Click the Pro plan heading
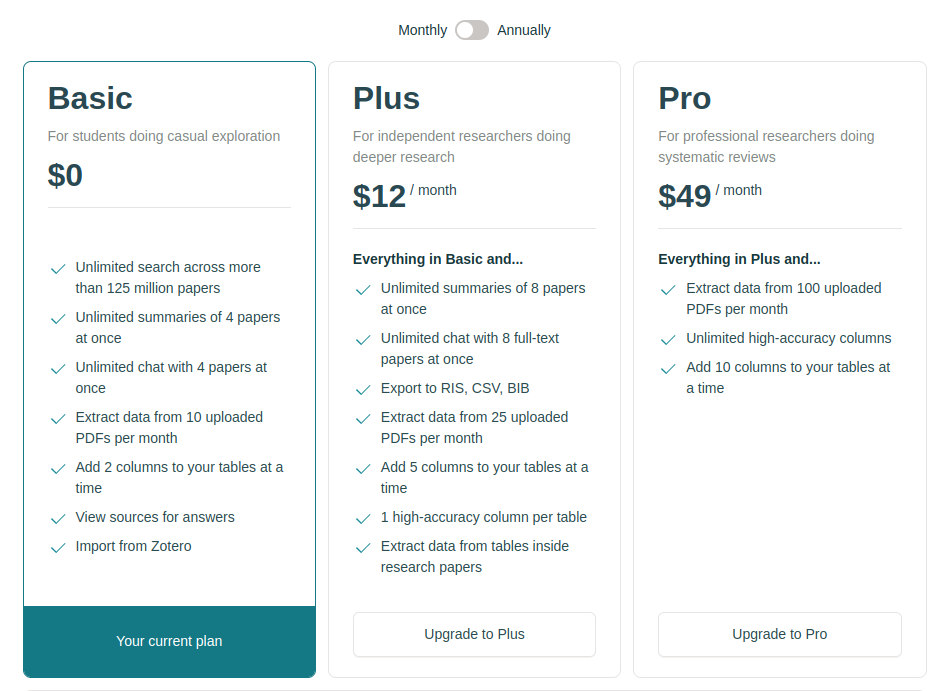Screen dimensions: 943x691 (684, 98)
